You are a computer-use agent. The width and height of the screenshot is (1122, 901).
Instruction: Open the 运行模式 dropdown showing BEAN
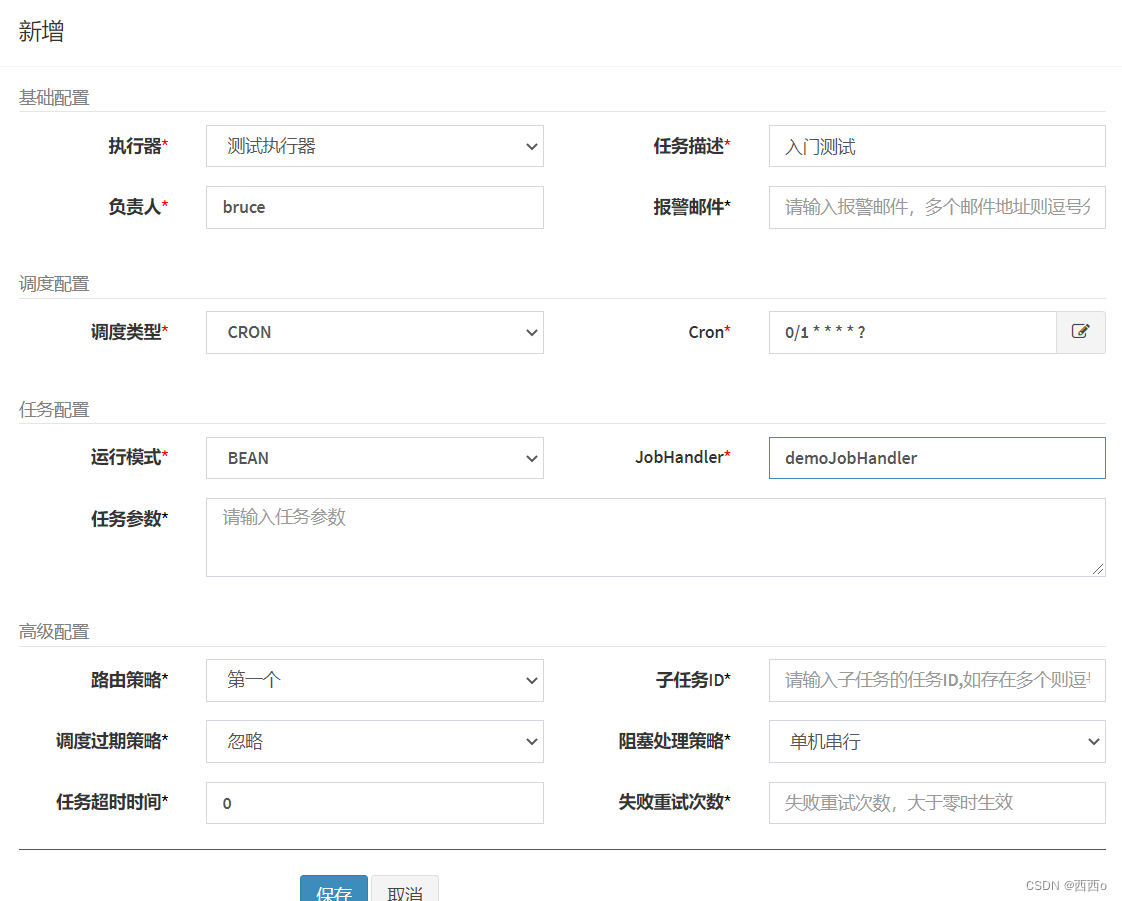click(375, 458)
